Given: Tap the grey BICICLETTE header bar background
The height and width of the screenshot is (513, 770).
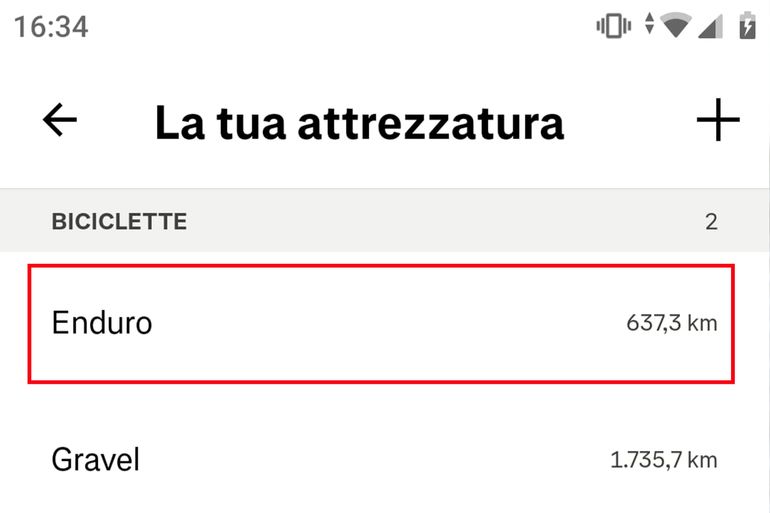Looking at the screenshot, I should click(420, 221).
